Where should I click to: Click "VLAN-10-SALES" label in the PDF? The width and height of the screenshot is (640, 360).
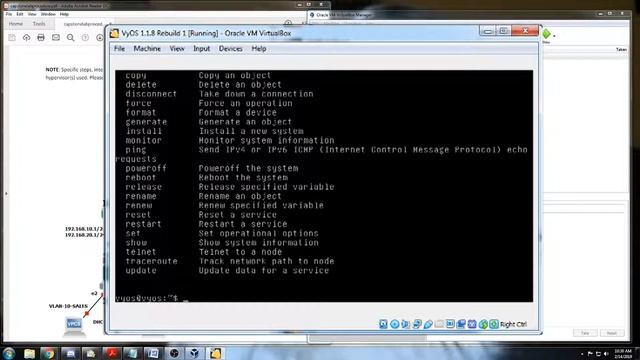68,306
